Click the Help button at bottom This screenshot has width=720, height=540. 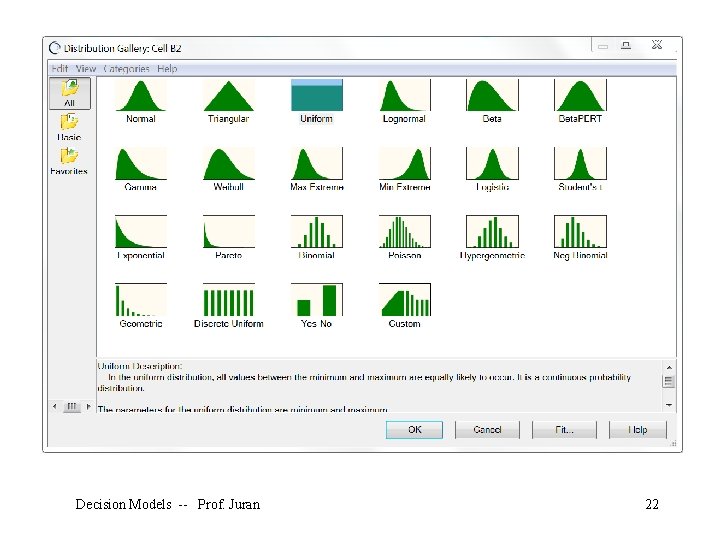tap(638, 430)
